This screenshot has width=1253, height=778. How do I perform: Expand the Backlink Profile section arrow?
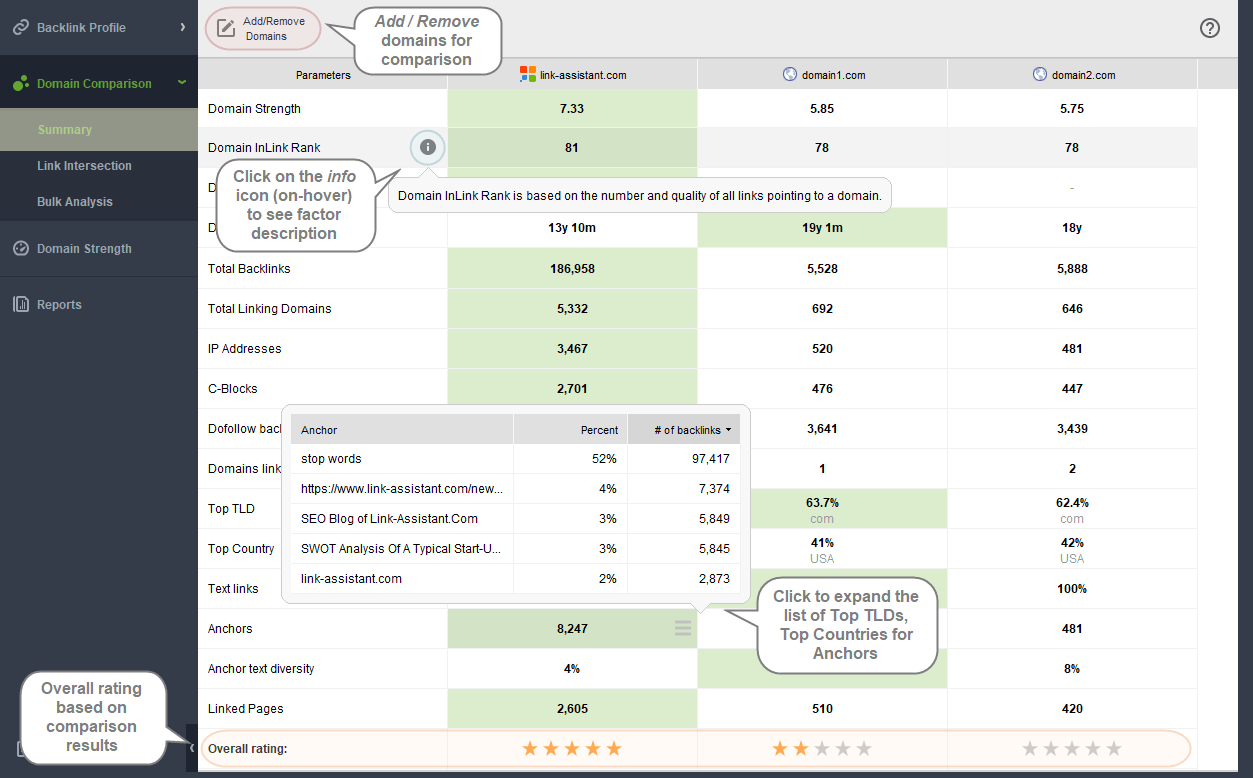click(182, 27)
